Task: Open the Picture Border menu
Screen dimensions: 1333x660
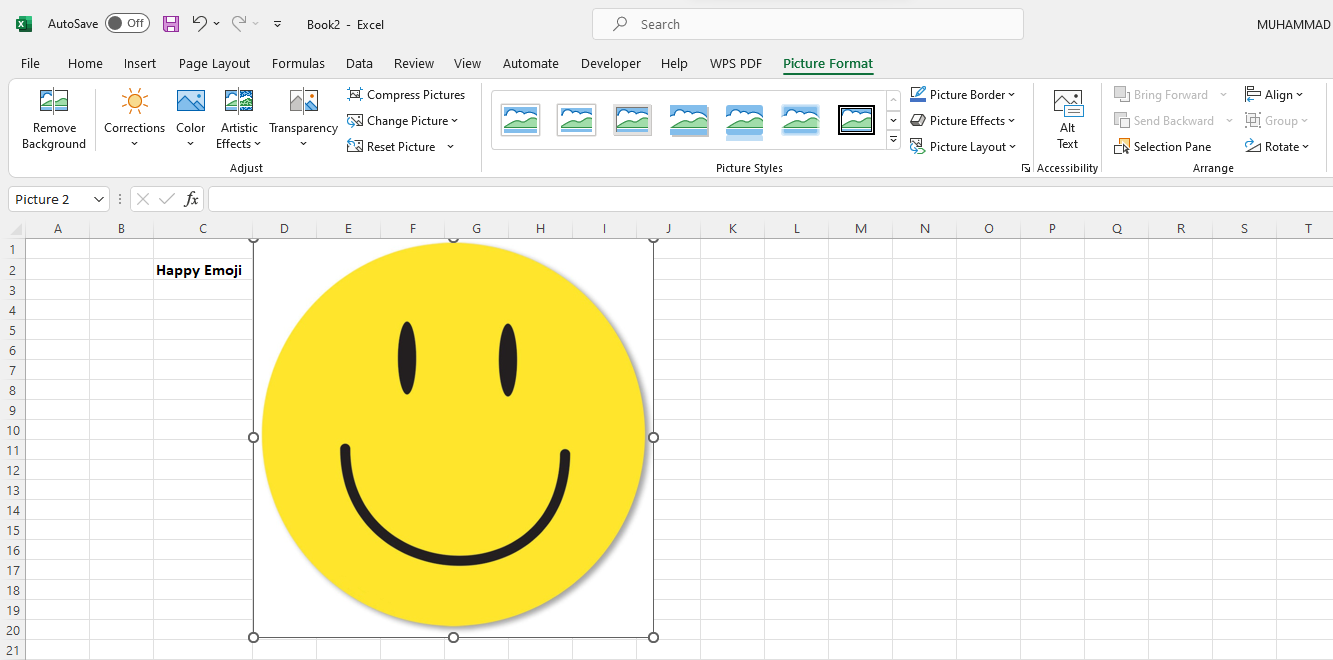Action: (x=963, y=93)
